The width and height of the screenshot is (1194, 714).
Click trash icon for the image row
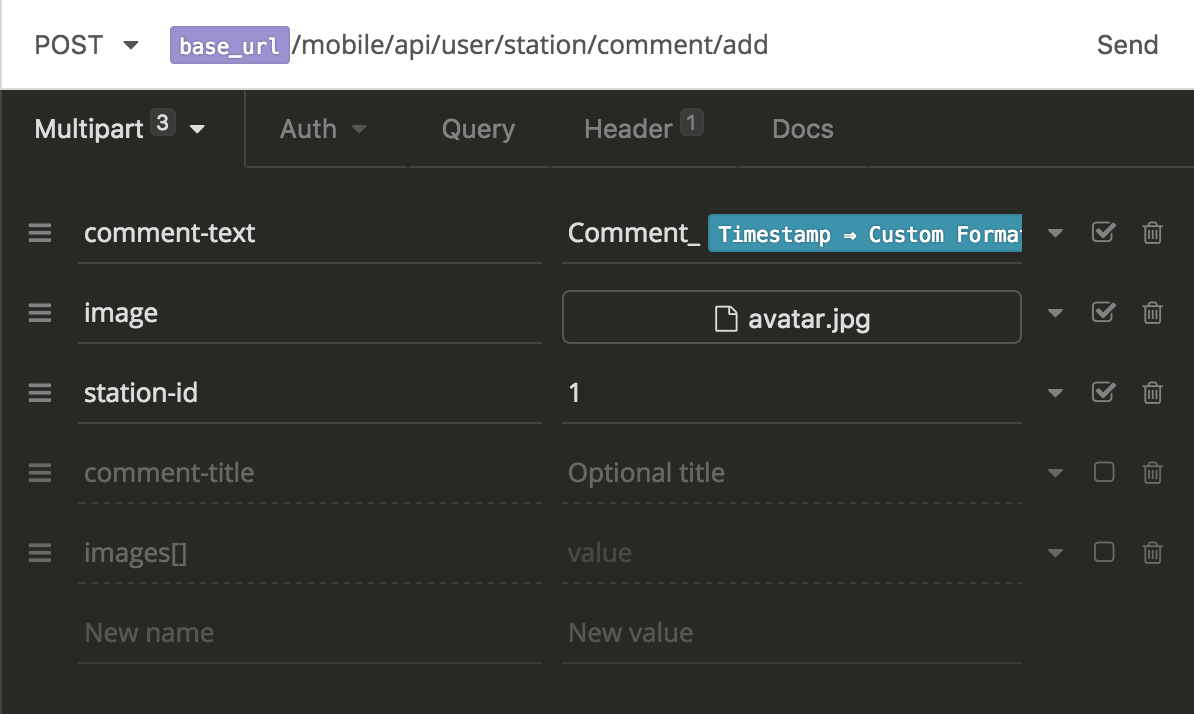click(x=1152, y=313)
